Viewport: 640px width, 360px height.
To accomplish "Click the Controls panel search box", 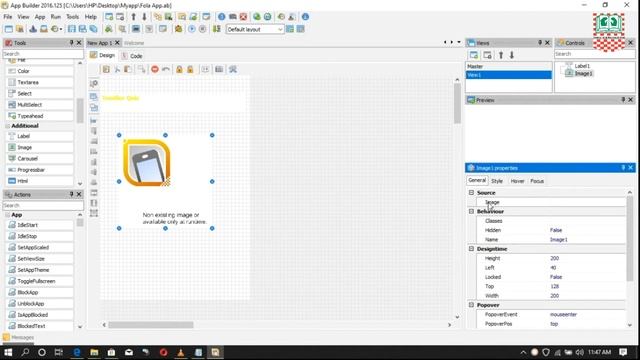I will 594,54.
